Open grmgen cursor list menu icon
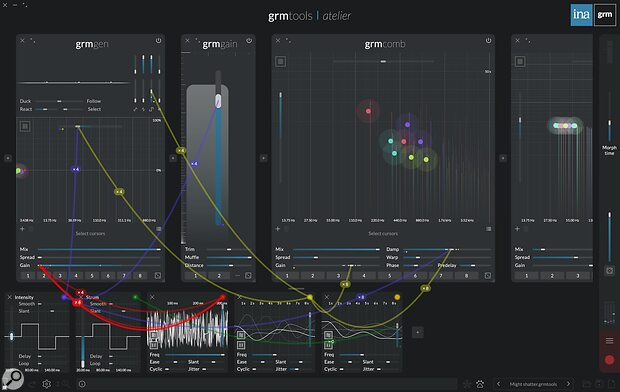 159,229
